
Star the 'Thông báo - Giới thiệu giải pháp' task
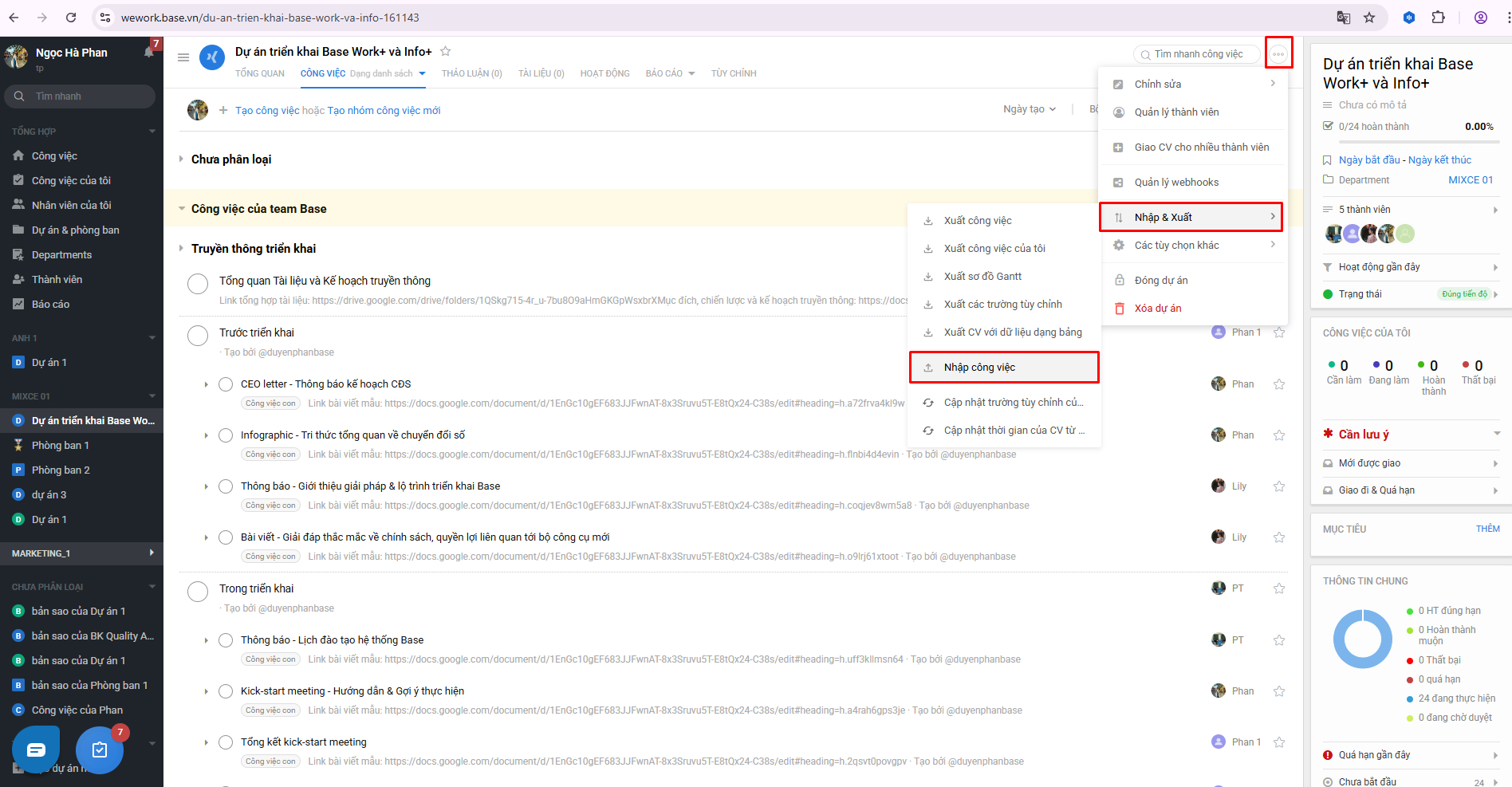(1279, 486)
